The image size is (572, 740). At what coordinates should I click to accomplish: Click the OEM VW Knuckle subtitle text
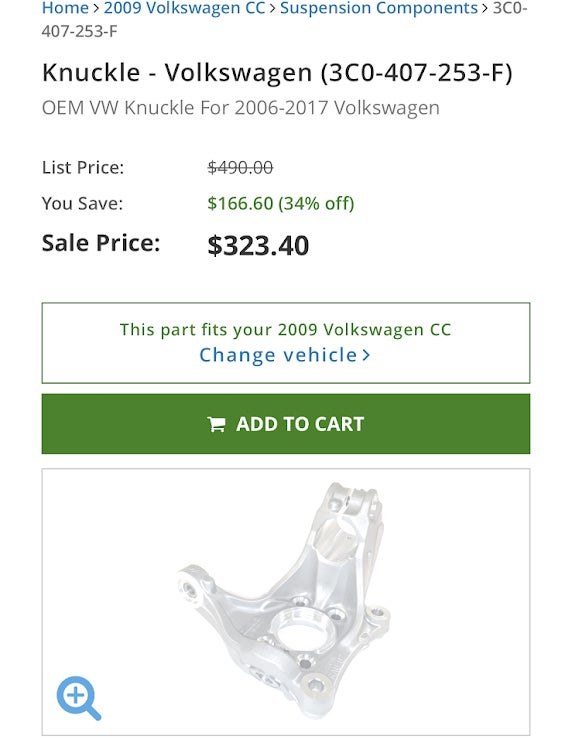[x=241, y=108]
